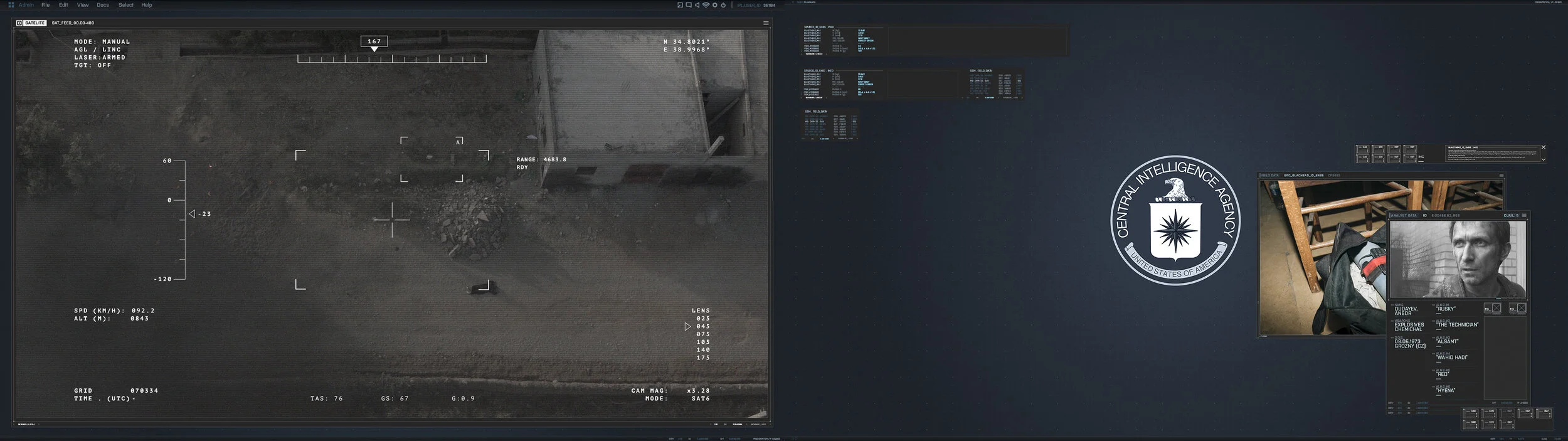Click the CLR/L: 5 clearance label
This screenshot has height=441, width=1568.
1511,215
